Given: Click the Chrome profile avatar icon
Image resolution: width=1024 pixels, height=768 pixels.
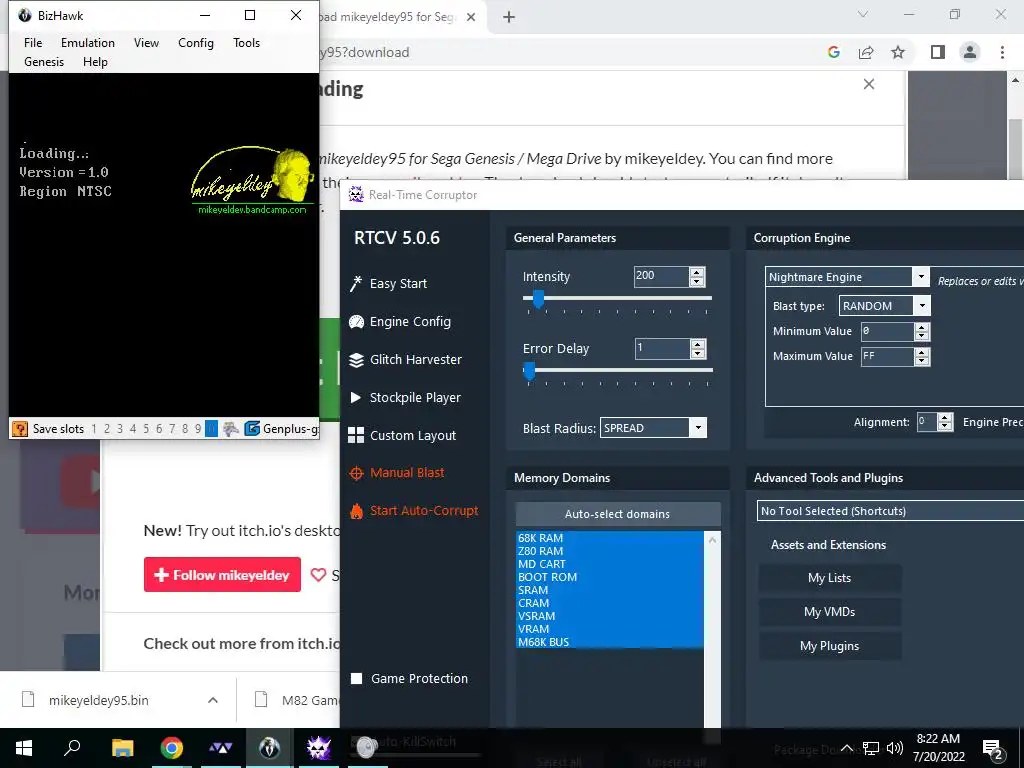Looking at the screenshot, I should coord(970,52).
